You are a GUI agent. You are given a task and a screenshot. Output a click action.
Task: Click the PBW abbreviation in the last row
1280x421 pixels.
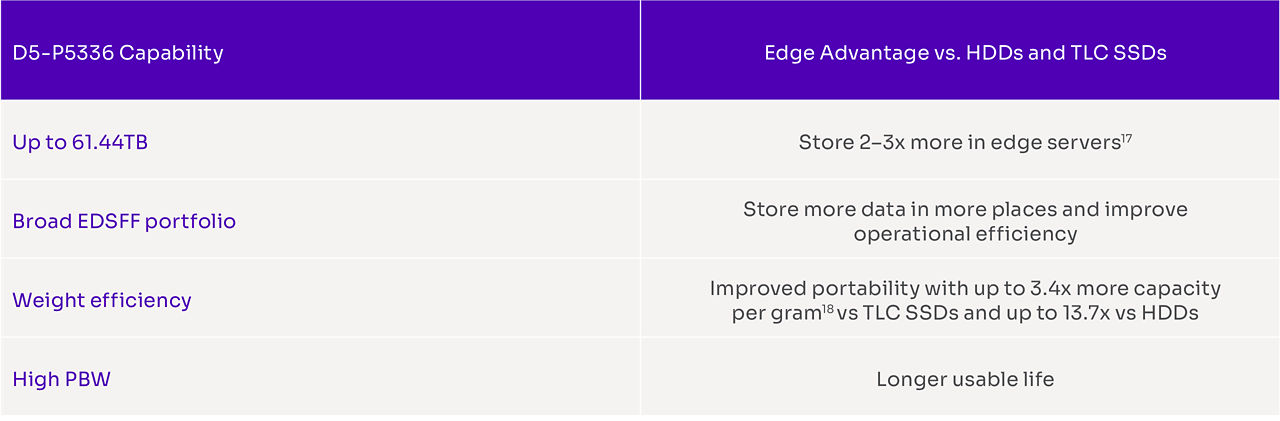[x=85, y=379]
